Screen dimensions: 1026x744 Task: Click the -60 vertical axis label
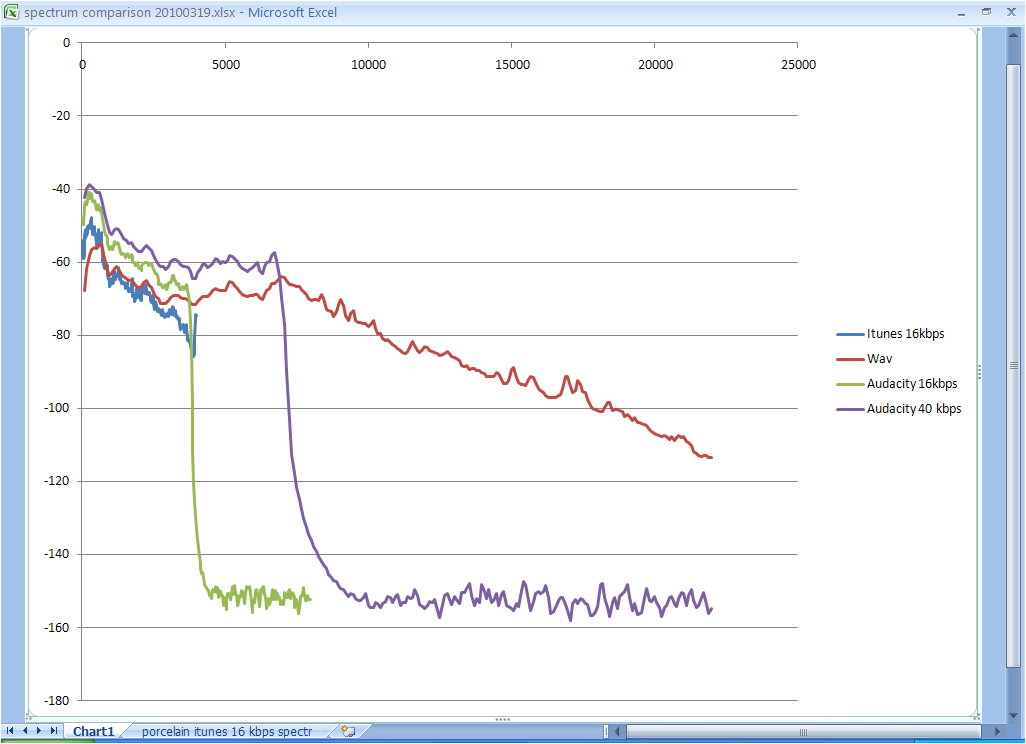[61, 262]
